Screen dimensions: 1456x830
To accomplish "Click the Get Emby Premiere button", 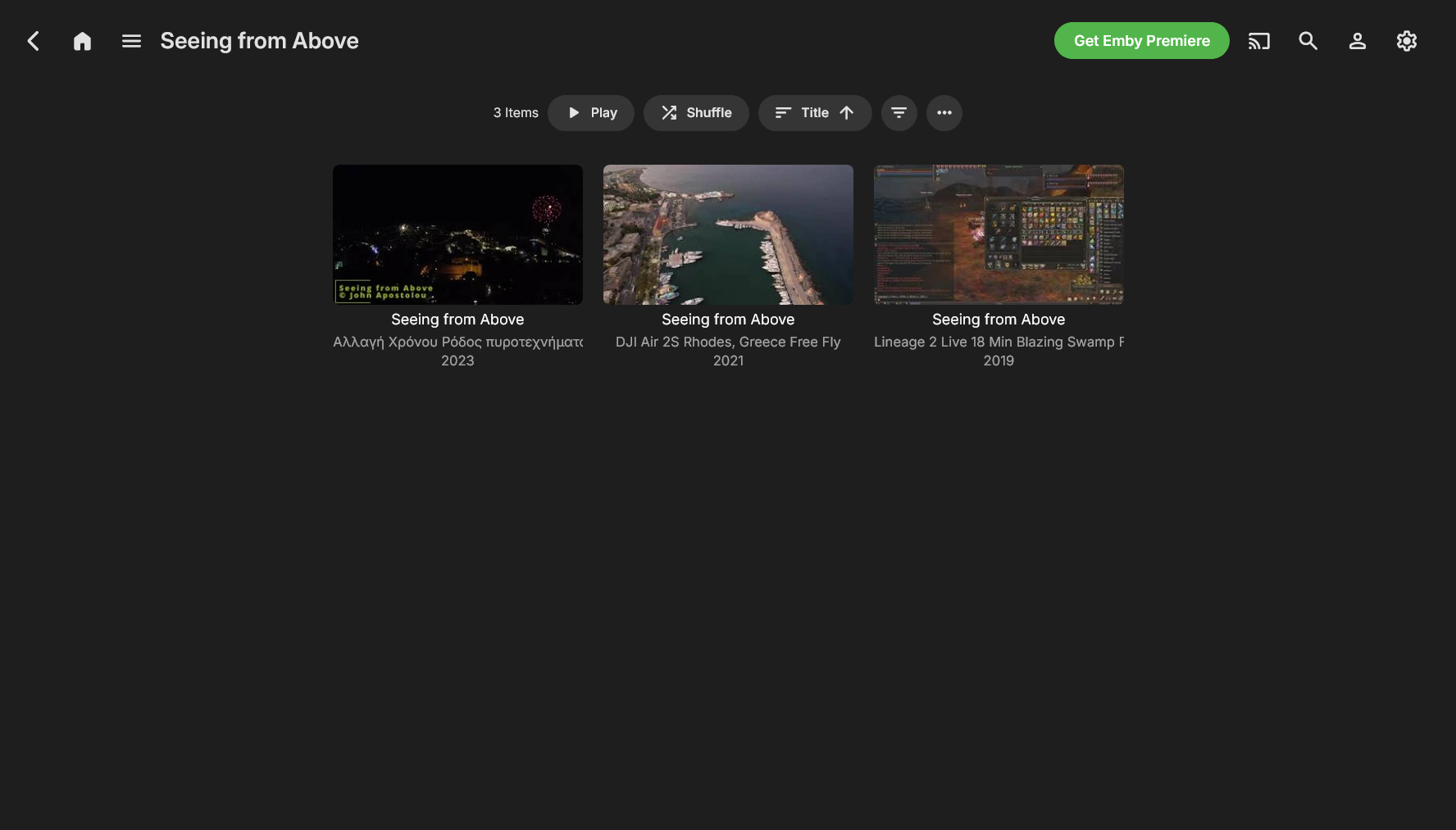I will [x=1141, y=41].
